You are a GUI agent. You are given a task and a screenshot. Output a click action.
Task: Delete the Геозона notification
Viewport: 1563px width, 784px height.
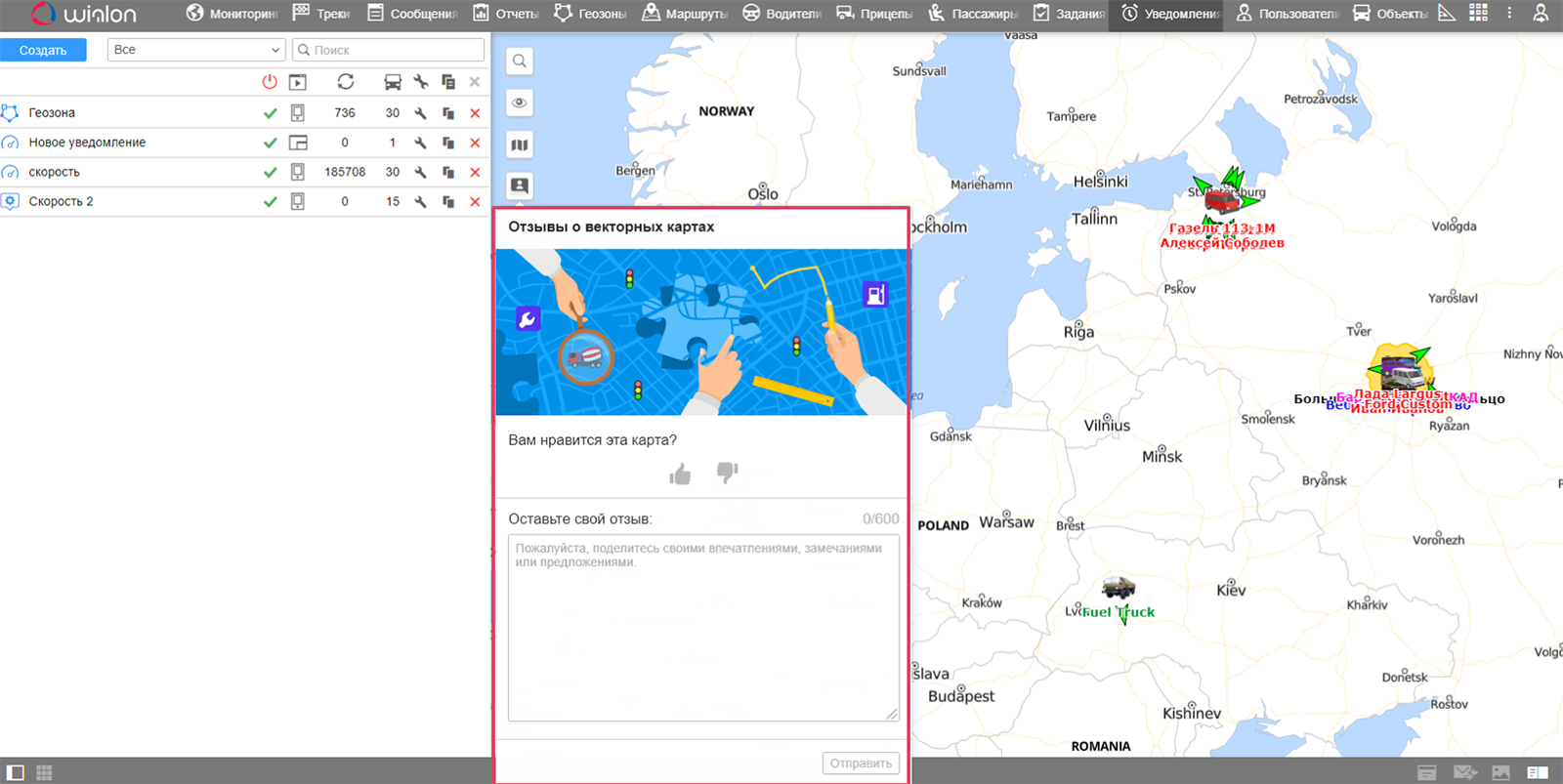pos(475,113)
